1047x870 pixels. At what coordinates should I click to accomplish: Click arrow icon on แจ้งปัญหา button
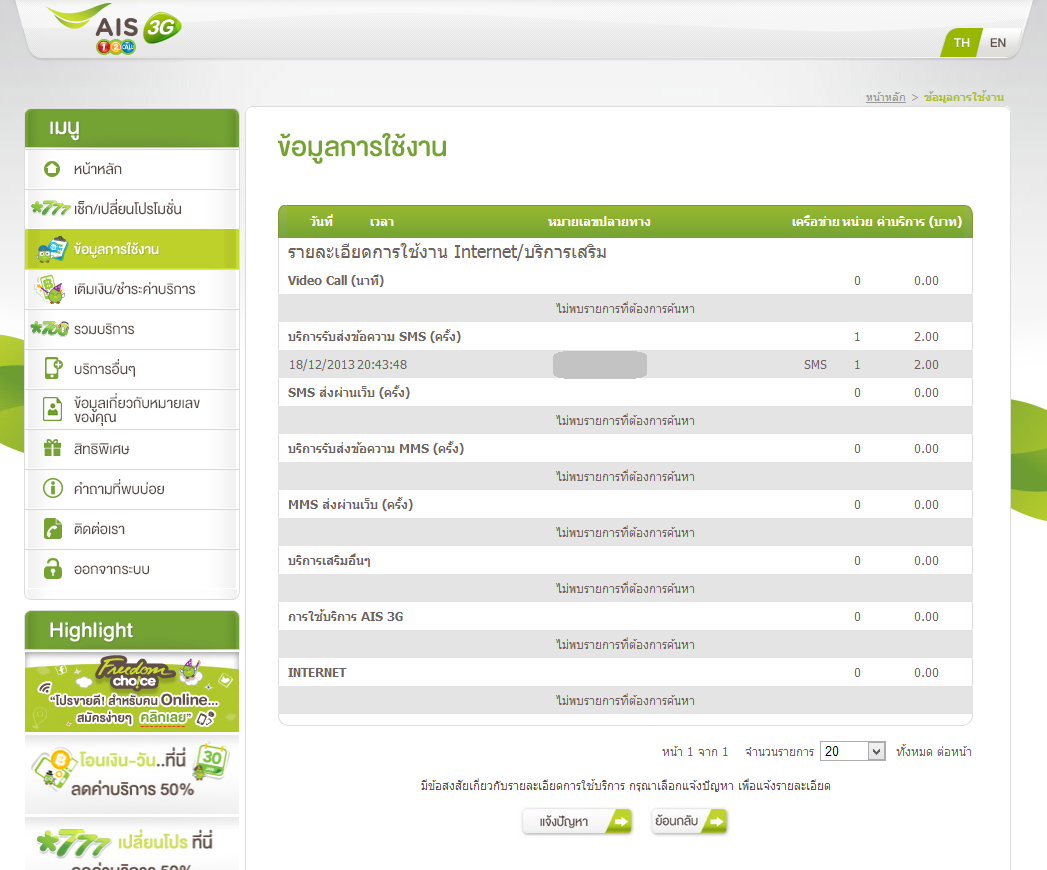point(620,821)
